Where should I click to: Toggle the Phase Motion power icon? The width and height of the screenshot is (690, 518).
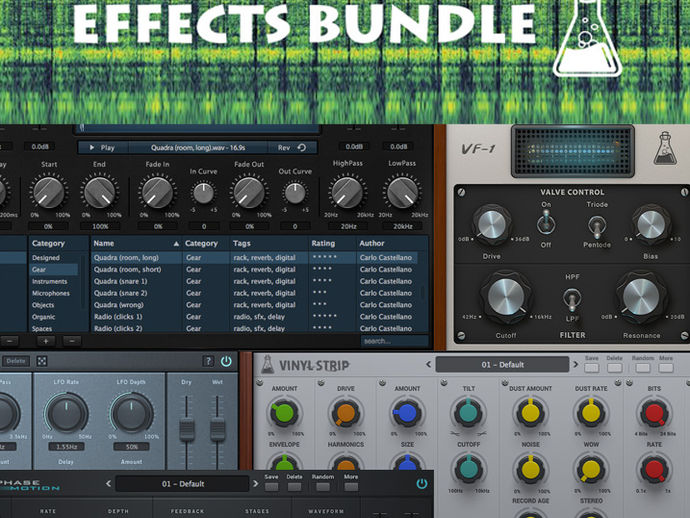pyautogui.click(x=422, y=484)
